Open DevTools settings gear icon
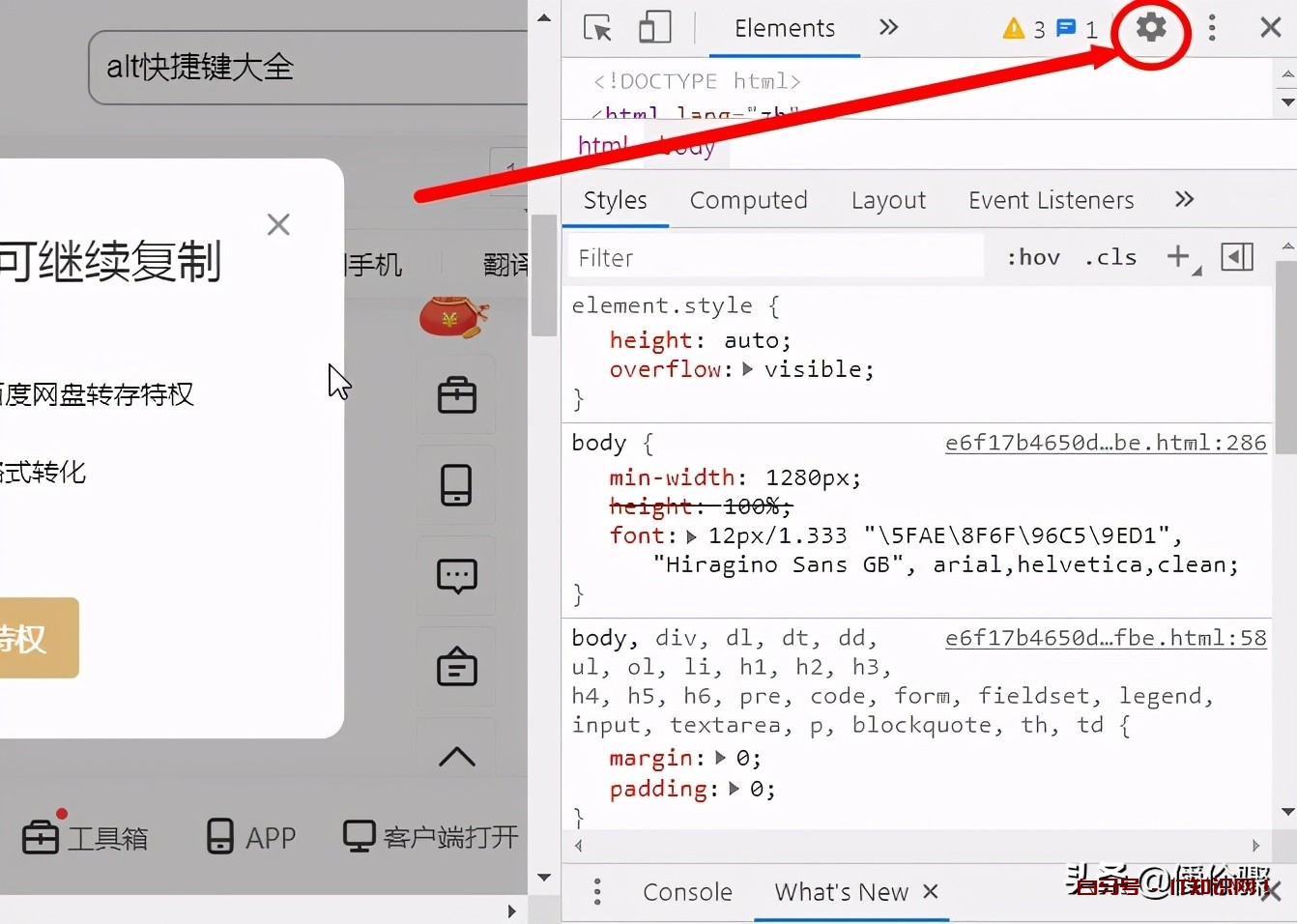Image resolution: width=1297 pixels, height=924 pixels. (1150, 27)
